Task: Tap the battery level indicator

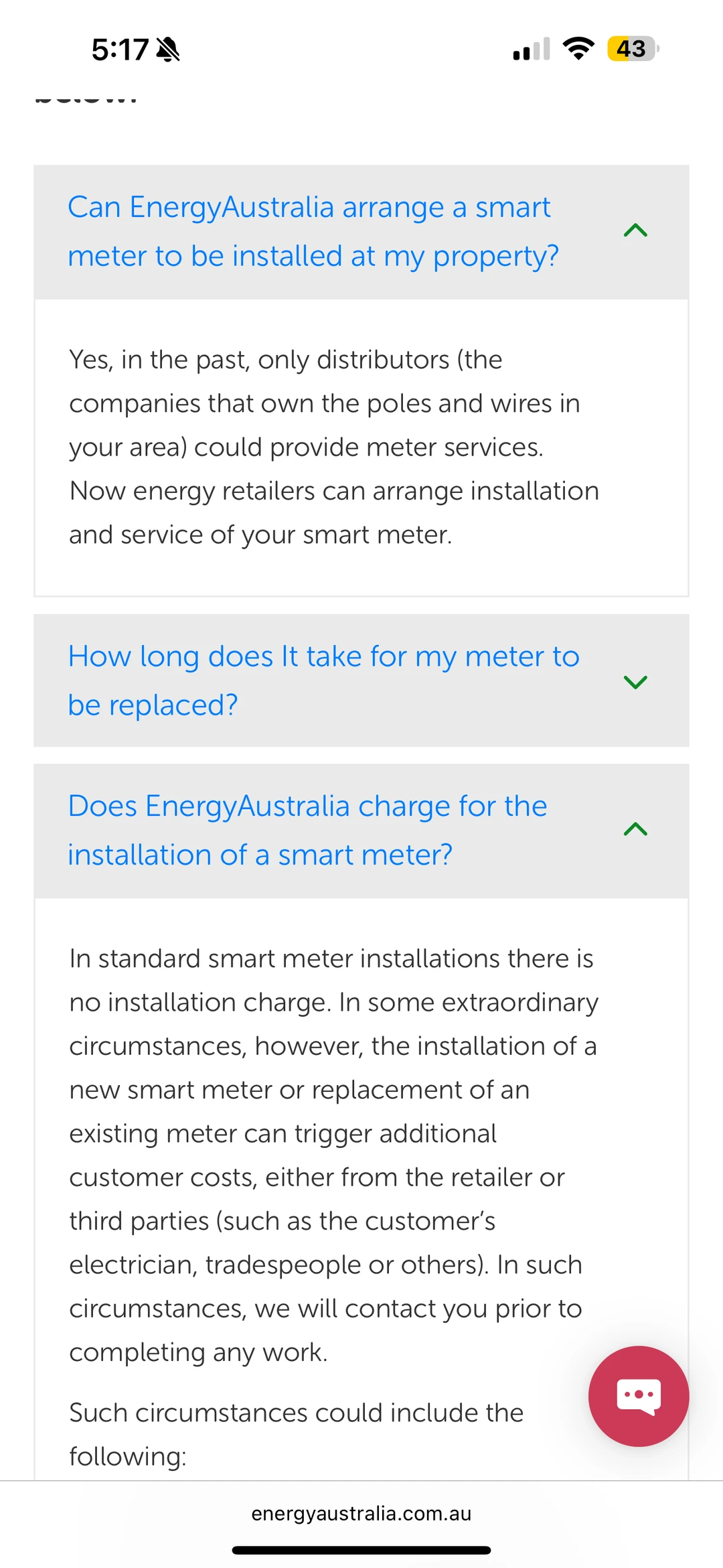Action: 633,49
